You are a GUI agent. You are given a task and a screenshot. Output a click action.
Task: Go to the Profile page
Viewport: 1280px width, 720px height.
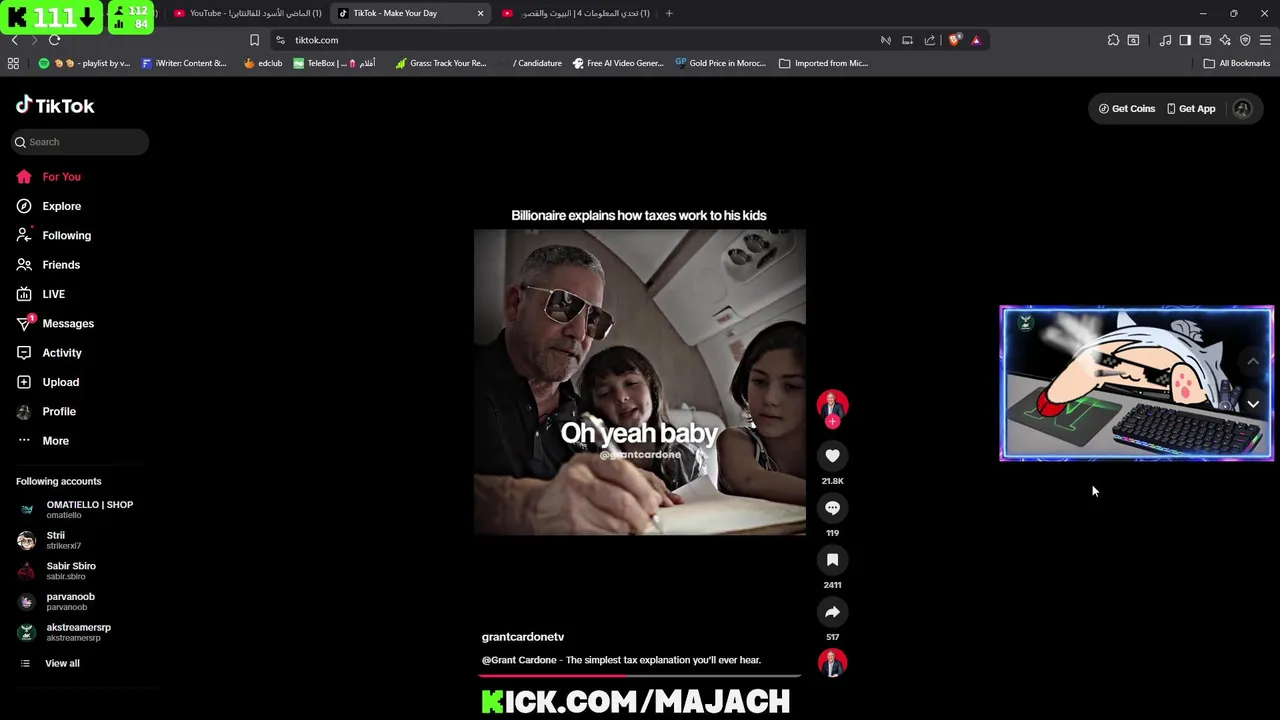pyautogui.click(x=45, y=411)
